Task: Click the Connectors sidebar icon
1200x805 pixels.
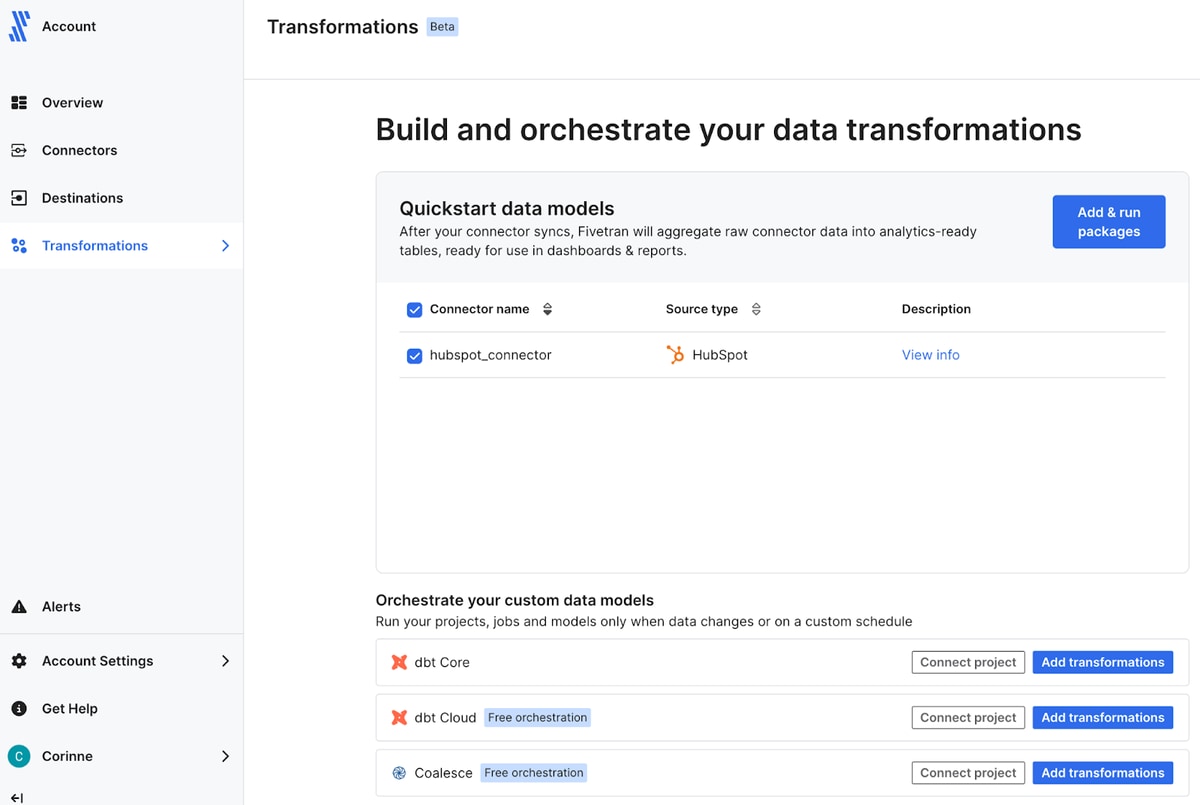Action: tap(19, 150)
